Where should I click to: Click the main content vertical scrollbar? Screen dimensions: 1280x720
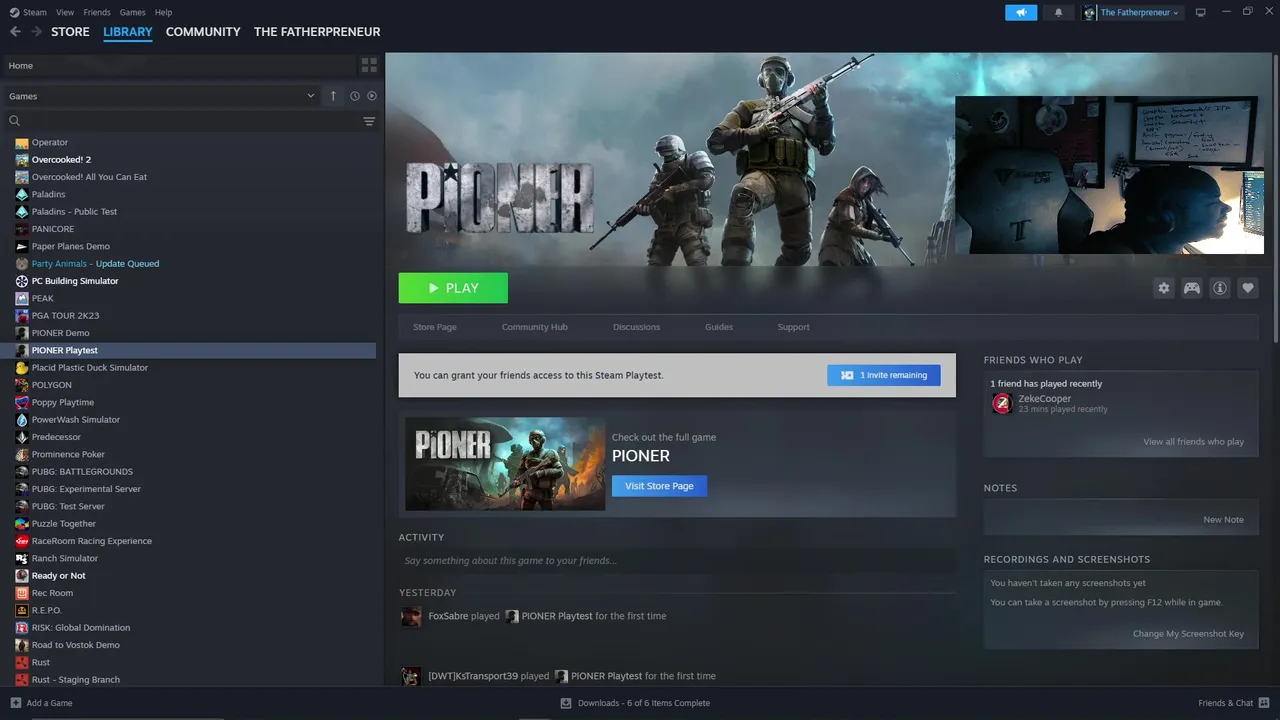[x=1275, y=200]
